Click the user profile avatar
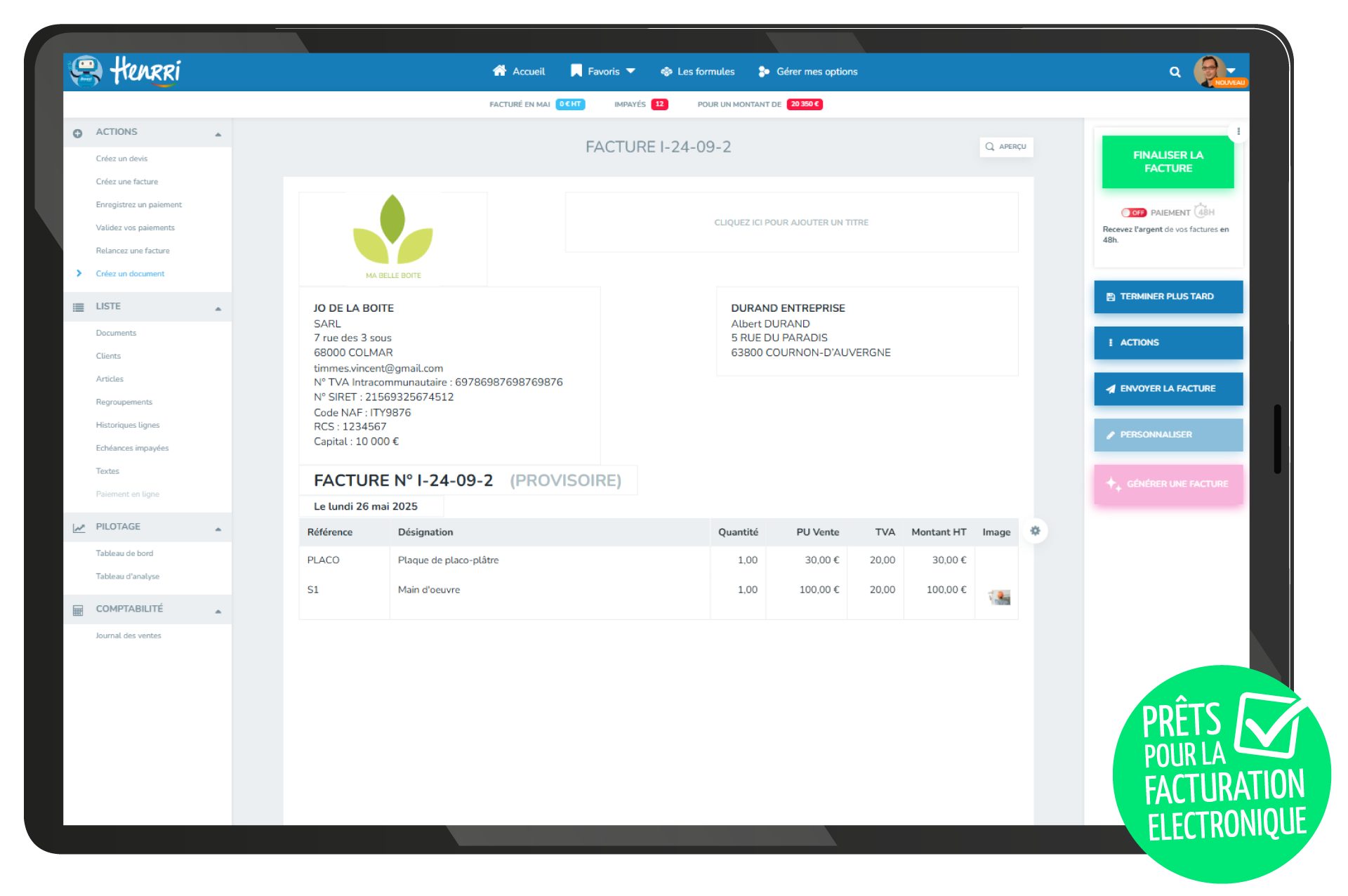Screen dimensions: 1348x896 (x=1209, y=71)
